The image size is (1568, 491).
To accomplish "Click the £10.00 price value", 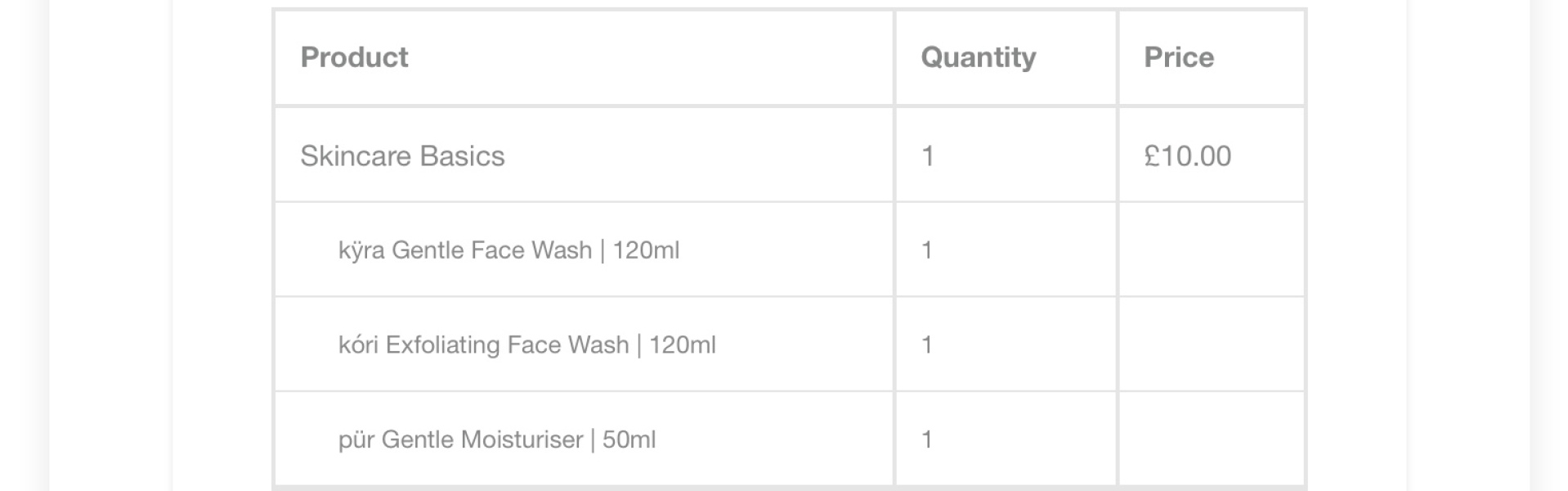I will tap(1187, 155).
